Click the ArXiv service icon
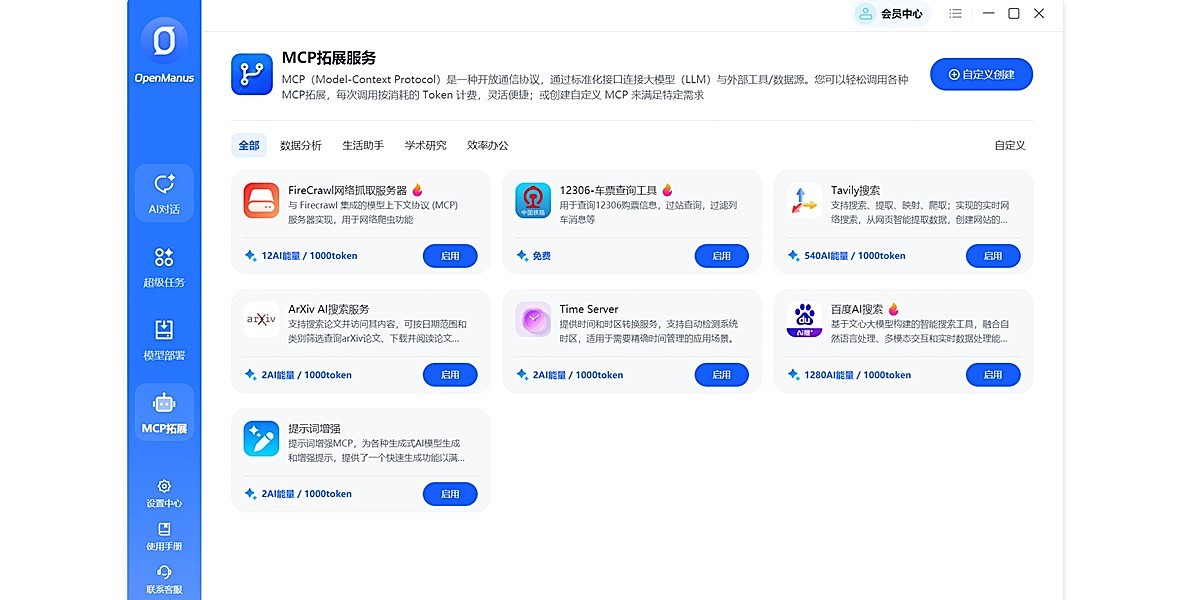 click(261, 319)
